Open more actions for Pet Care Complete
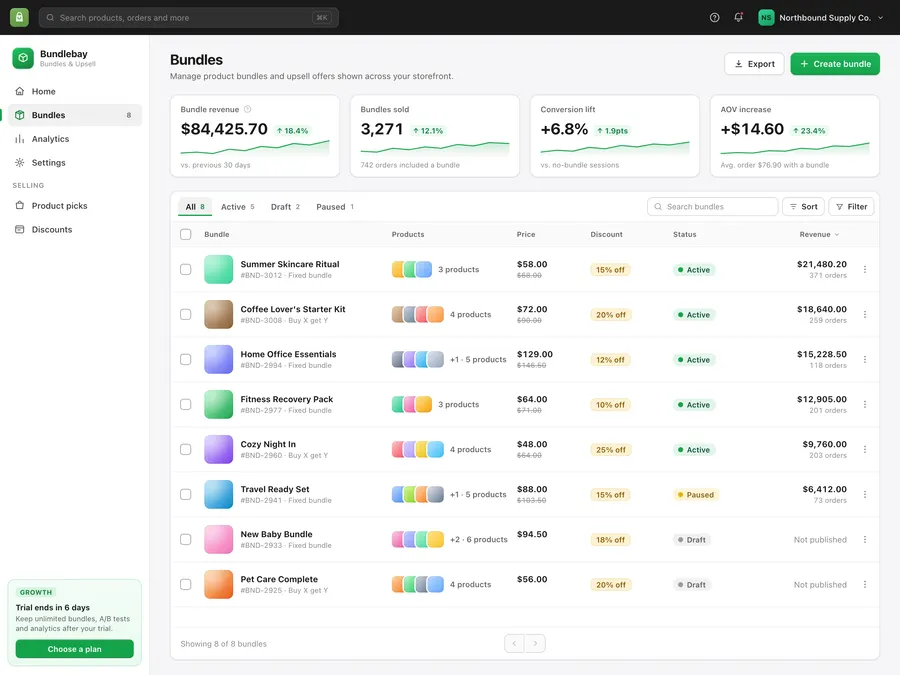Viewport: 900px width, 675px height. [865, 584]
